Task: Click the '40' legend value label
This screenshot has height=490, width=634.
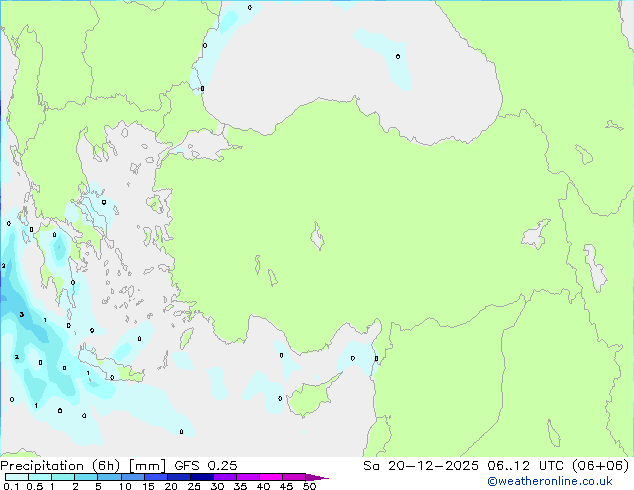Action: tap(263, 486)
